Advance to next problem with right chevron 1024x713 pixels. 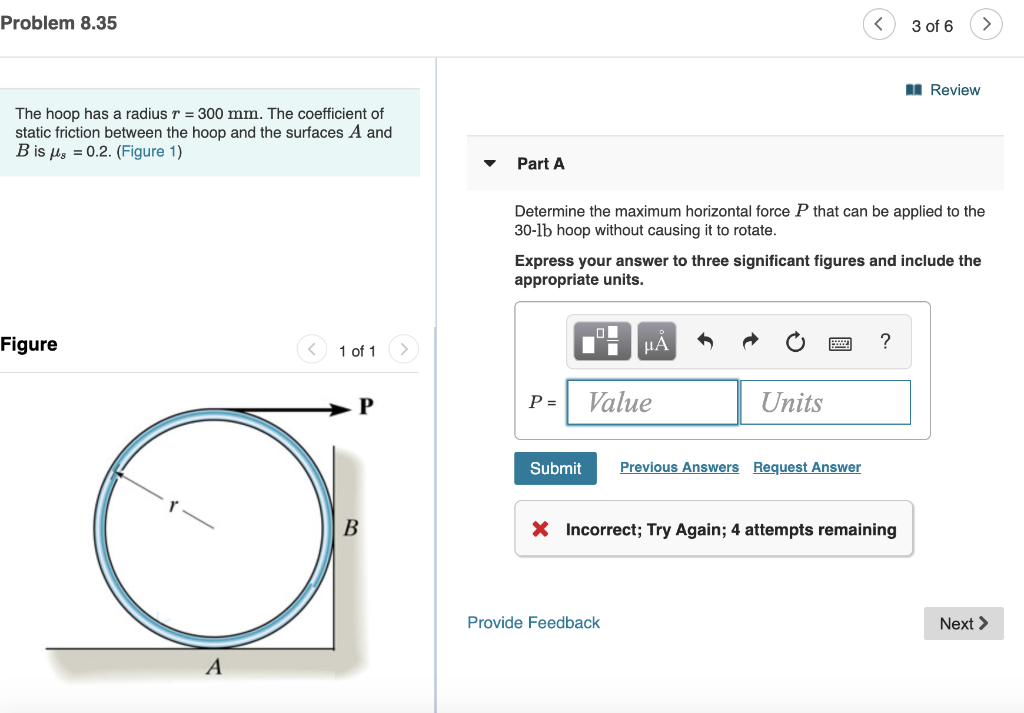pyautogui.click(x=986, y=24)
